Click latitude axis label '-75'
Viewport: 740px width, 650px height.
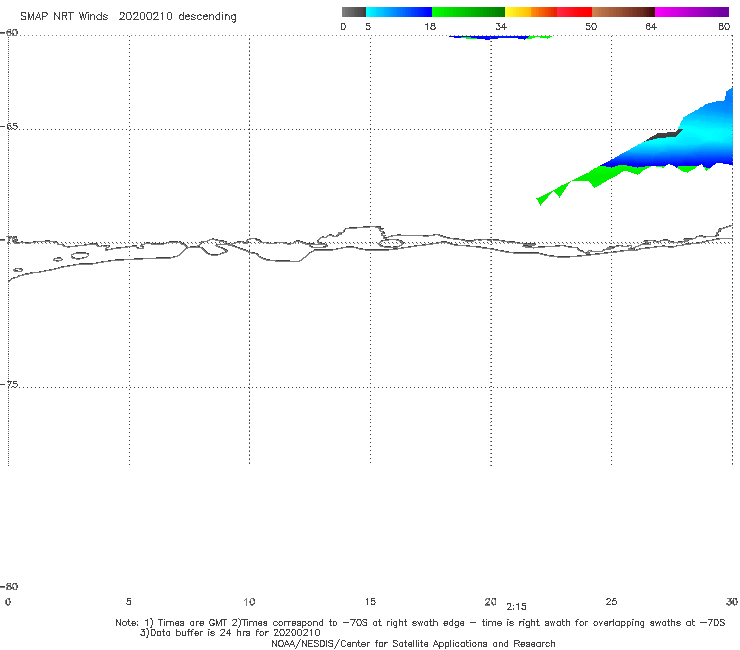pos(10,385)
